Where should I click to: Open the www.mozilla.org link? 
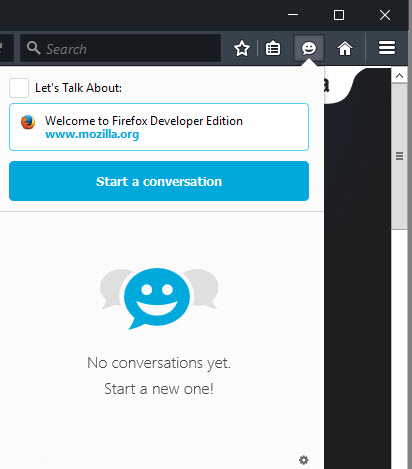[x=92, y=134]
